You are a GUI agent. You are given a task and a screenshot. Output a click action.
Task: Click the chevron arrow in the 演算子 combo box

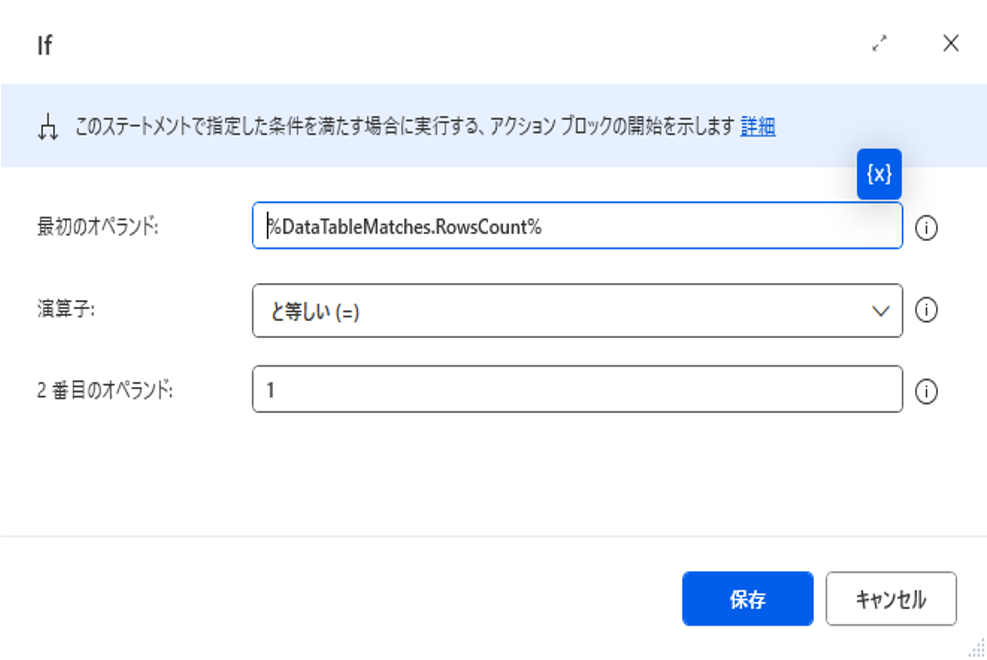[881, 311]
